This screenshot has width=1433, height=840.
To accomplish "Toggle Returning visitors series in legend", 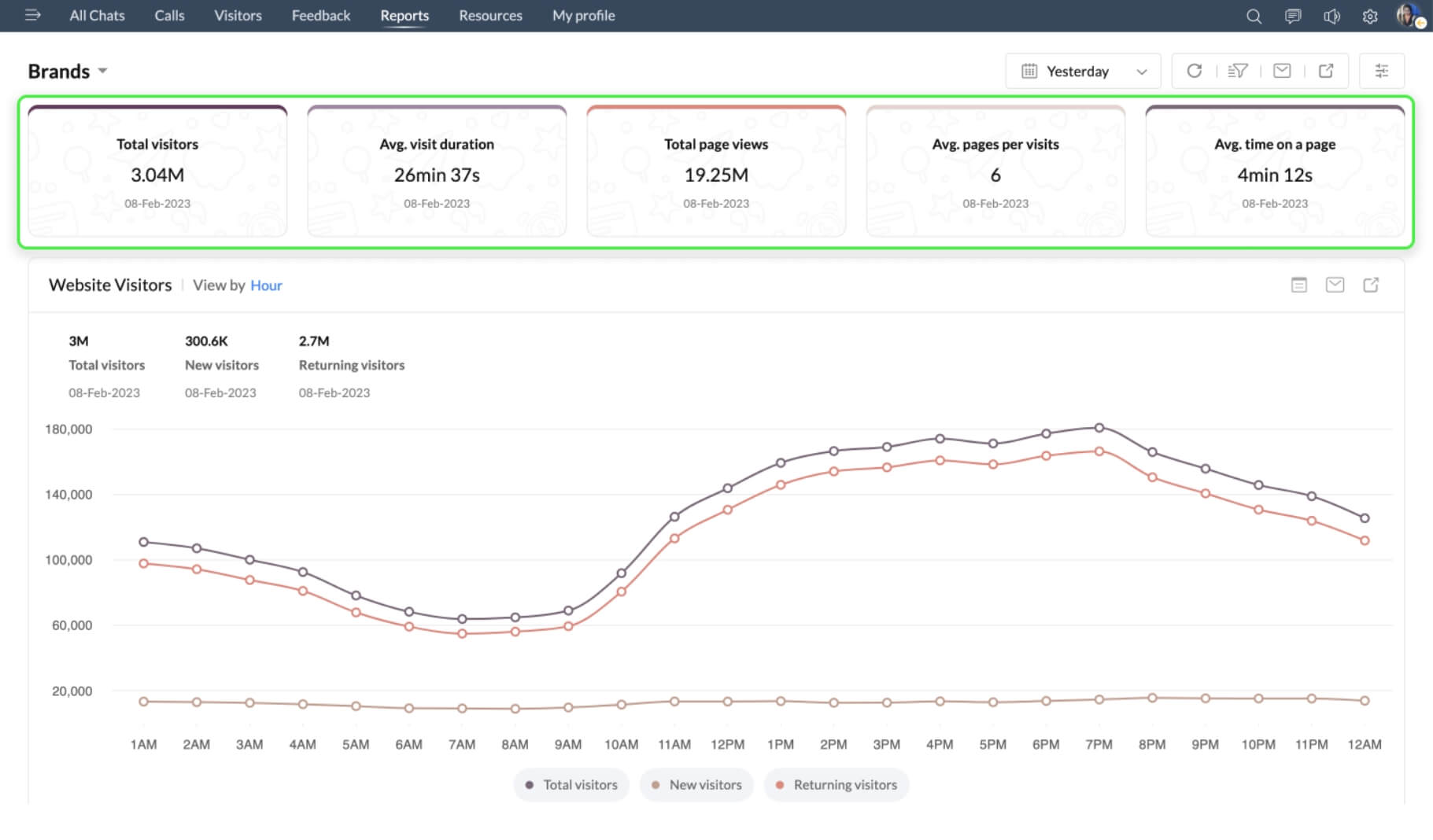I will tap(836, 785).
